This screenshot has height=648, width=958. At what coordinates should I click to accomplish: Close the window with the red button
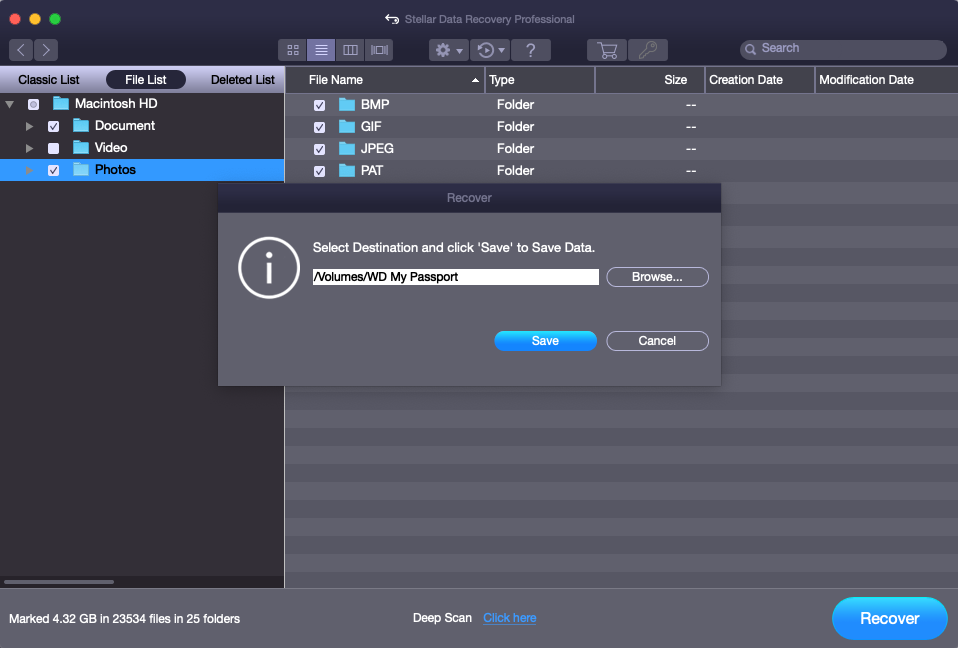[15, 19]
